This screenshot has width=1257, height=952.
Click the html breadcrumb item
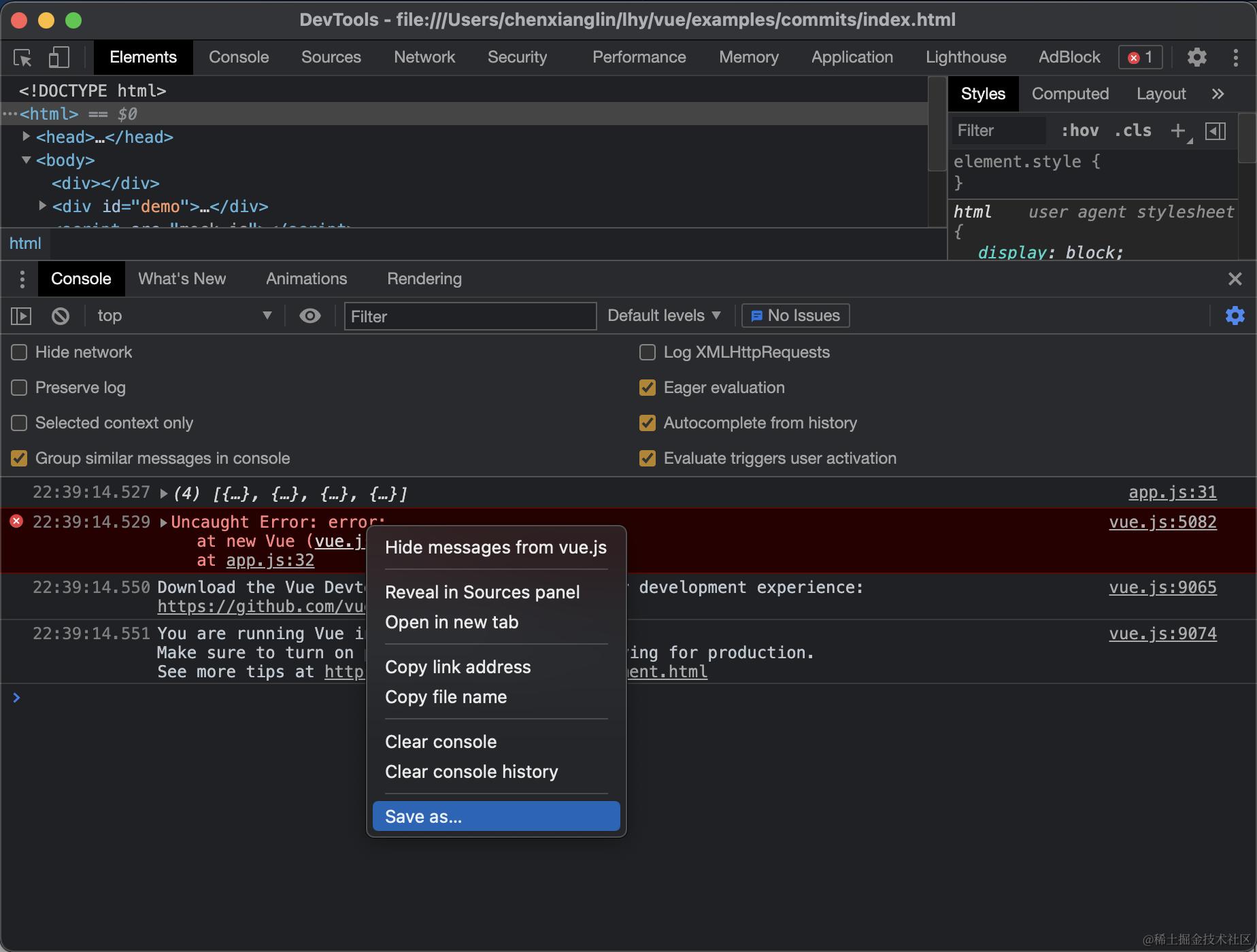[x=25, y=243]
